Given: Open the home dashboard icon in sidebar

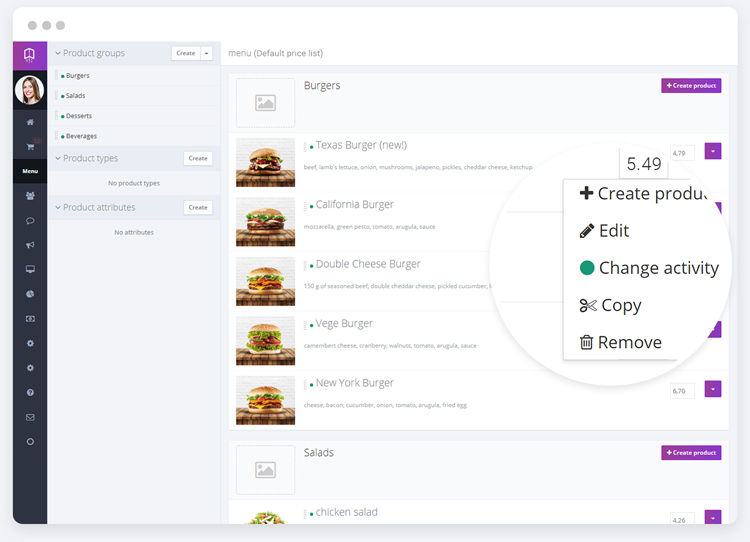Looking at the screenshot, I should pyautogui.click(x=30, y=122).
